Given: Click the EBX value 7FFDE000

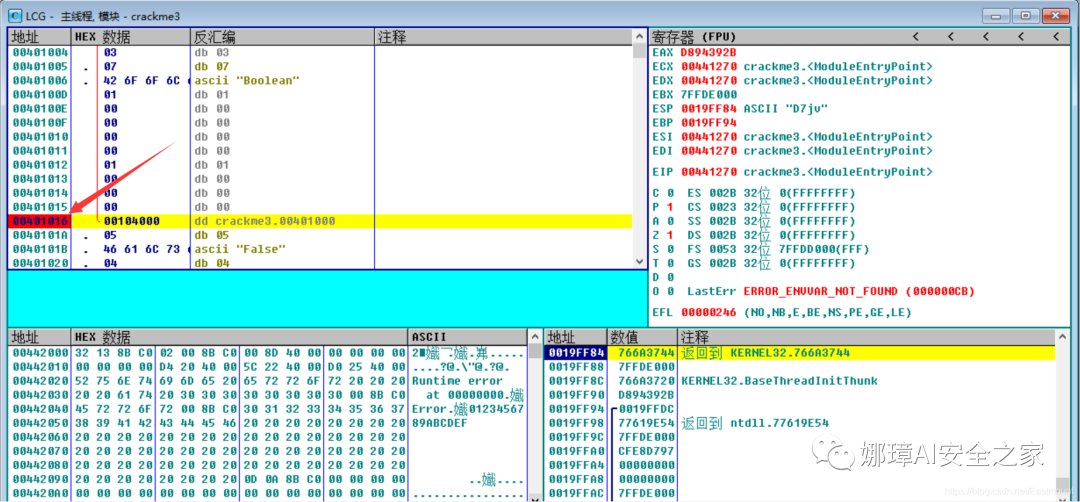Looking at the screenshot, I should coord(709,94).
